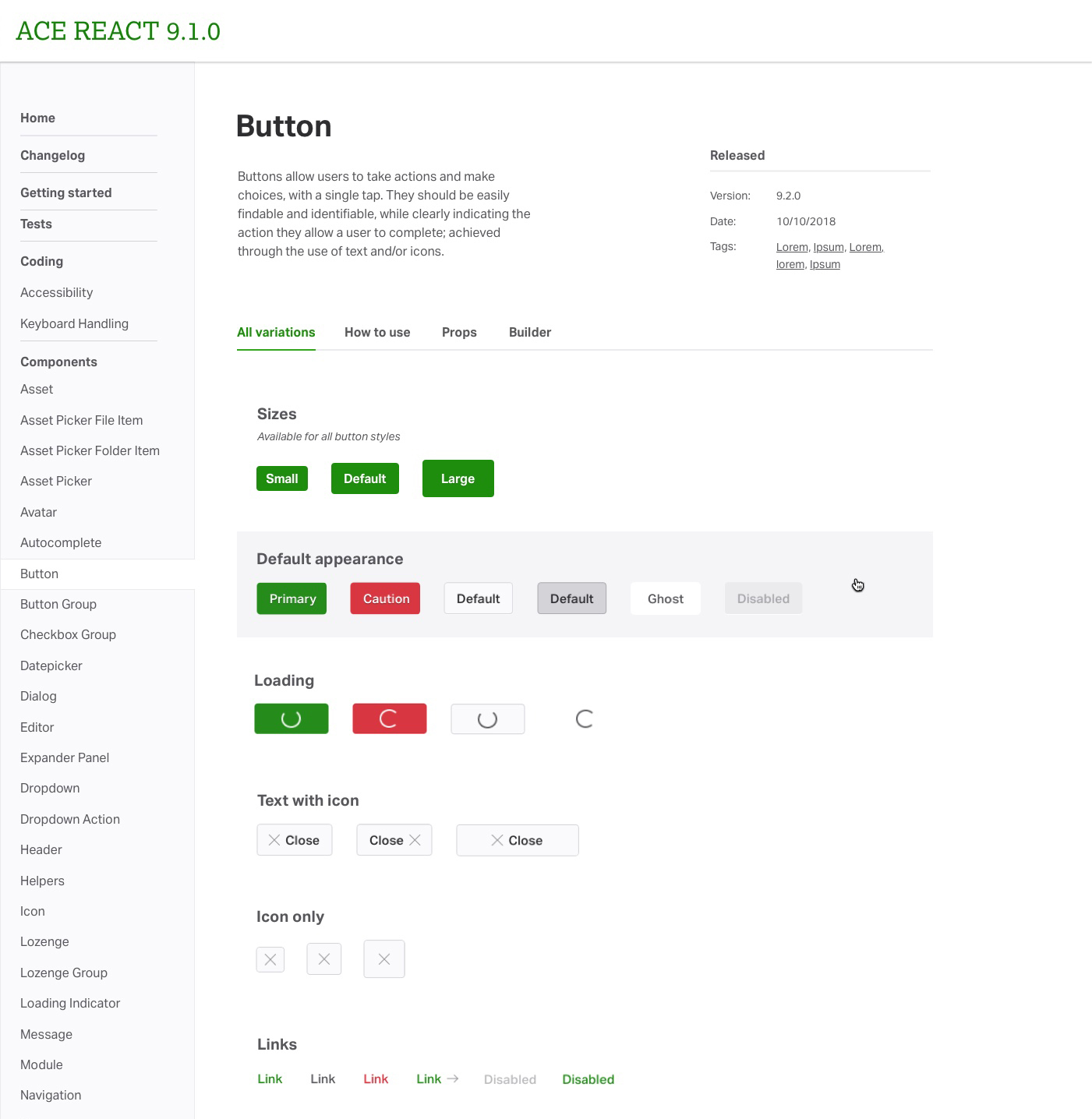Open the Tests sidebar item
Viewport: 1092px width, 1119px height.
tap(36, 224)
